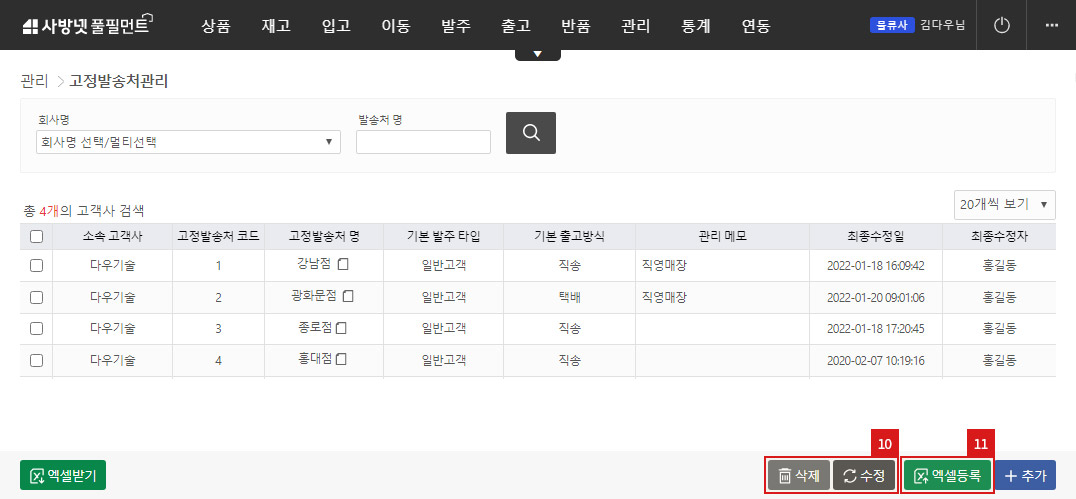This screenshot has width=1076, height=499.
Task: Click copy icon next to 홍대점
Action: click(x=341, y=360)
